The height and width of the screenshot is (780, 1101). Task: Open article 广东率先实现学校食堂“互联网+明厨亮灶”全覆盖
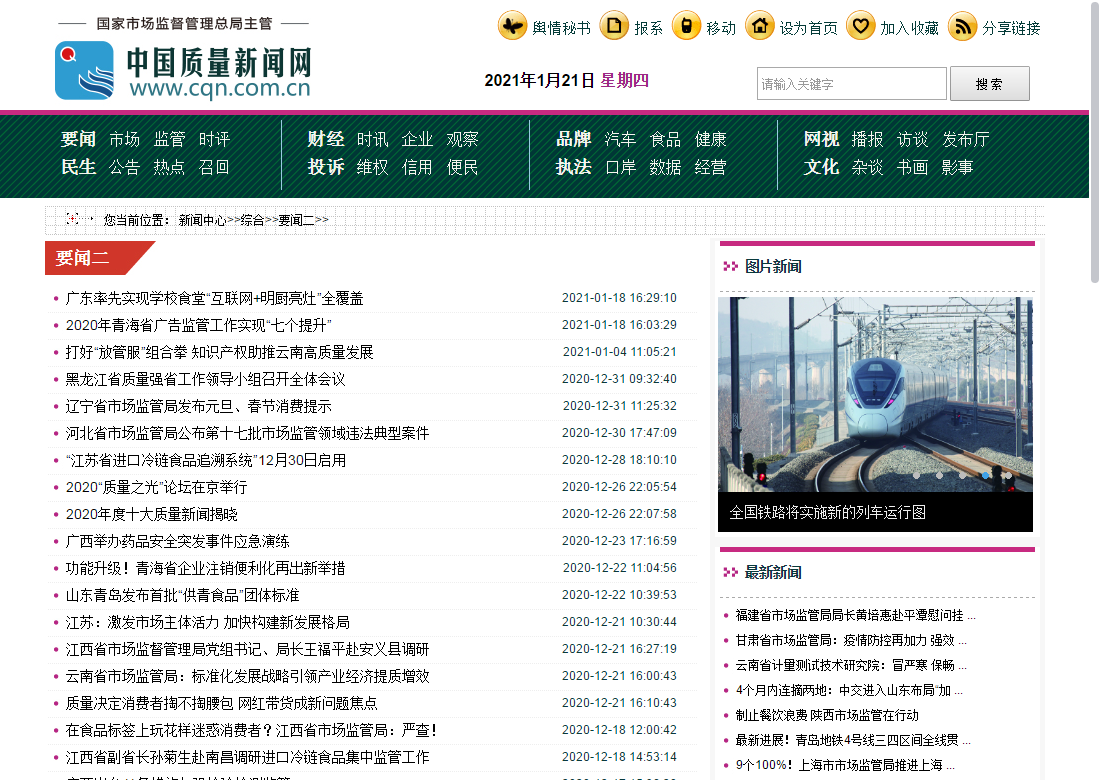tap(214, 298)
